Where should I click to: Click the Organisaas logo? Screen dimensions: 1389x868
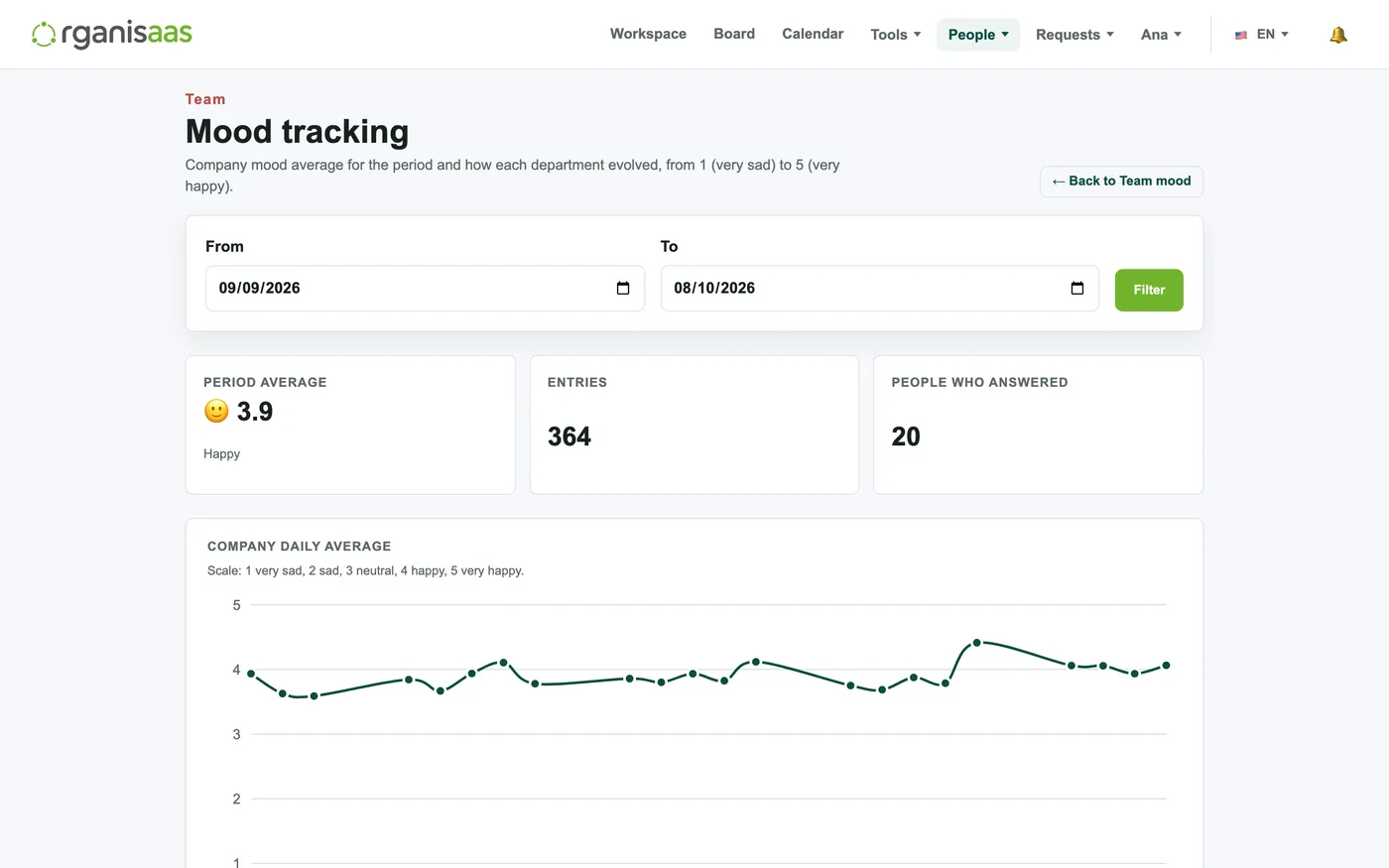click(112, 34)
